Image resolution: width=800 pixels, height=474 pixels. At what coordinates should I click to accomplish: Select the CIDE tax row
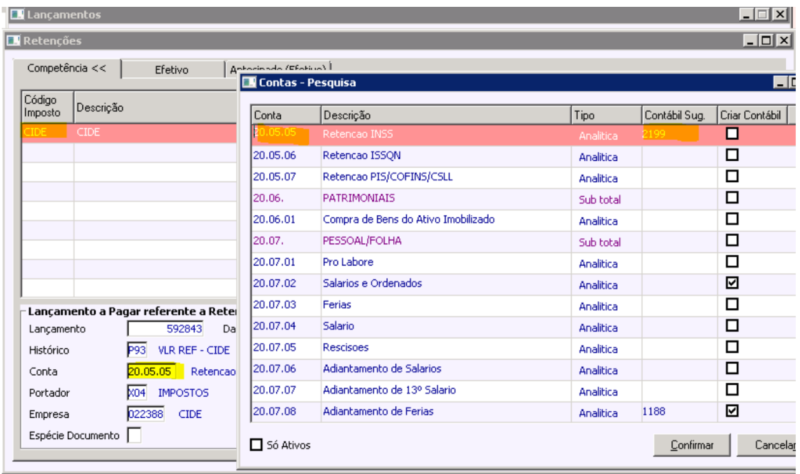[129, 133]
